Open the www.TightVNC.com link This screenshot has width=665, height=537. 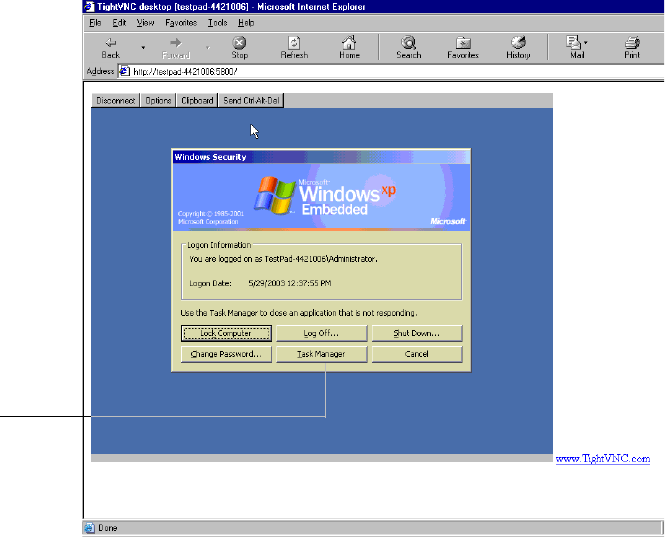[603, 459]
